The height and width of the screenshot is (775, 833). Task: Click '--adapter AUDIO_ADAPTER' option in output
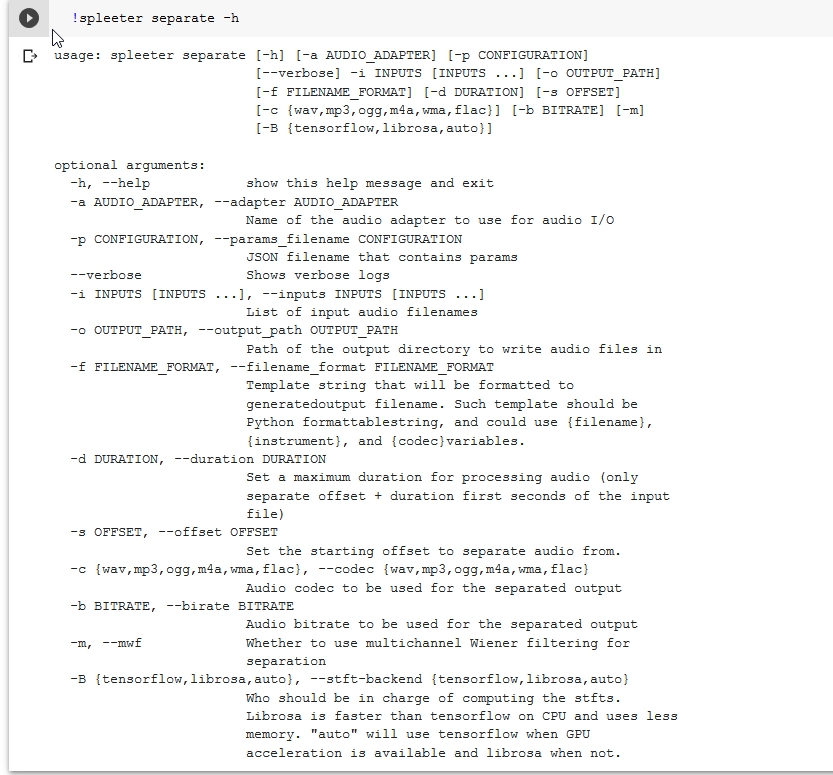coord(306,202)
